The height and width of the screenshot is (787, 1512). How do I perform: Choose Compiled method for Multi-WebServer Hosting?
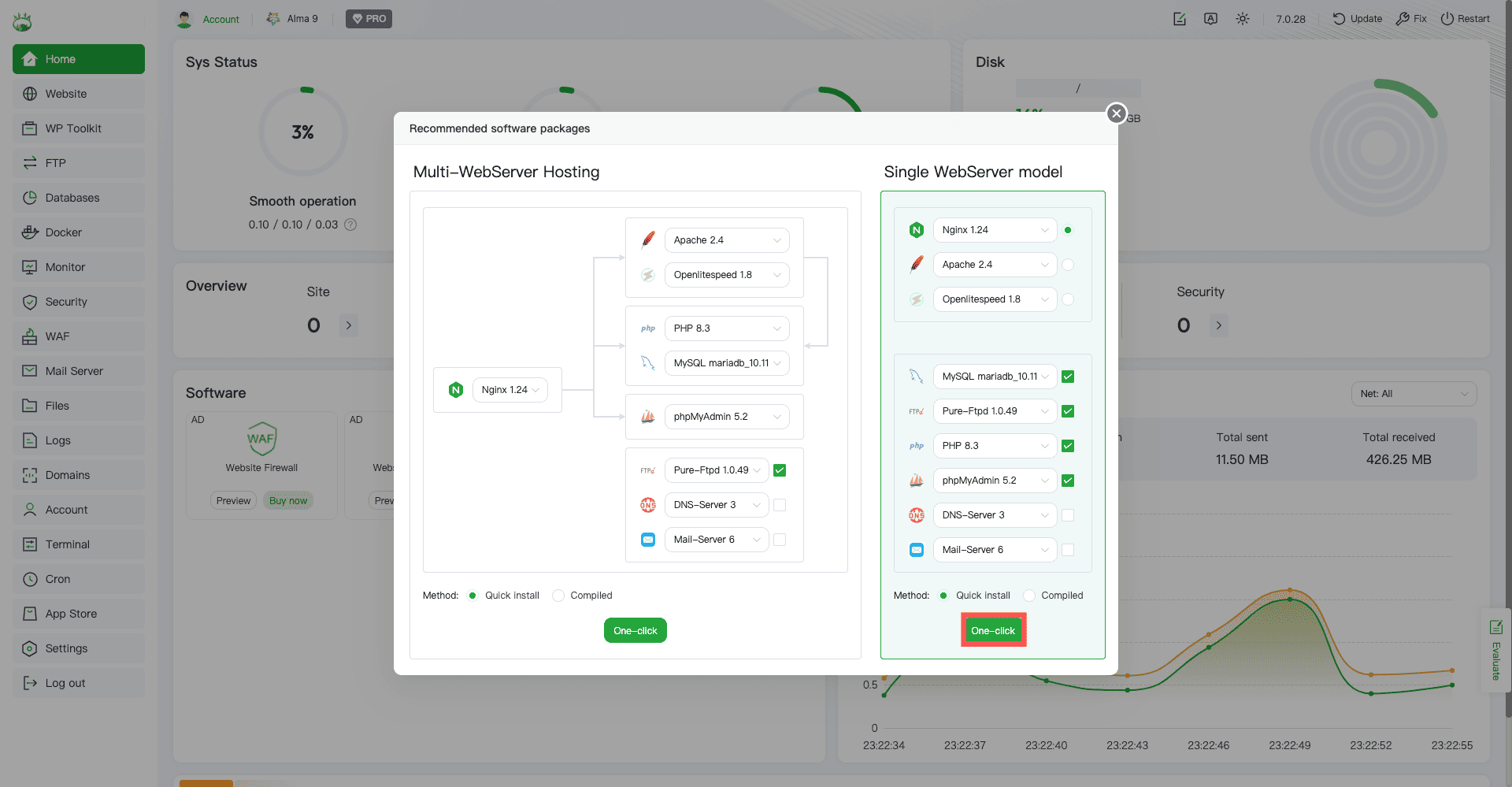tap(558, 596)
